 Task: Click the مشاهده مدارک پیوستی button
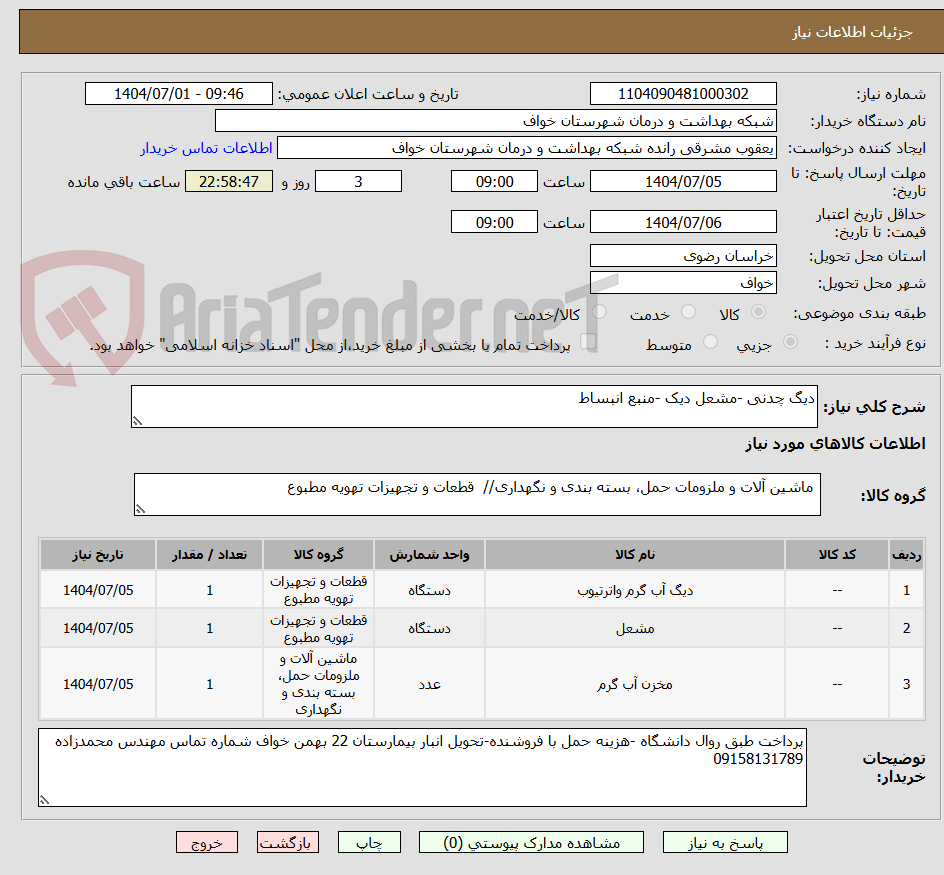coord(530,842)
